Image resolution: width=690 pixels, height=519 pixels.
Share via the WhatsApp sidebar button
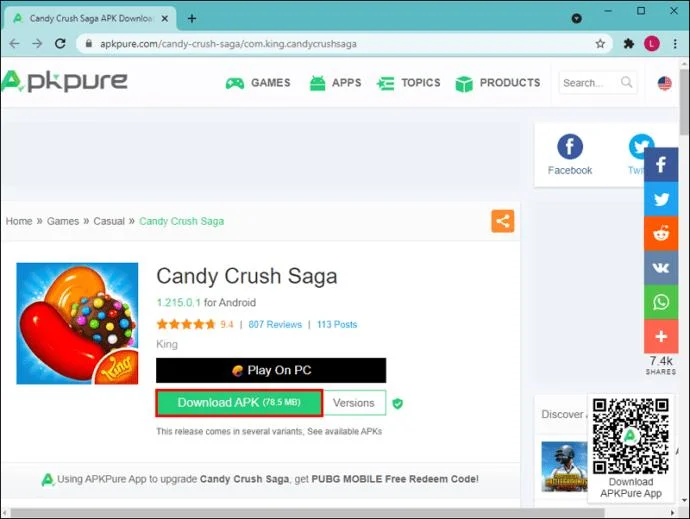(661, 302)
